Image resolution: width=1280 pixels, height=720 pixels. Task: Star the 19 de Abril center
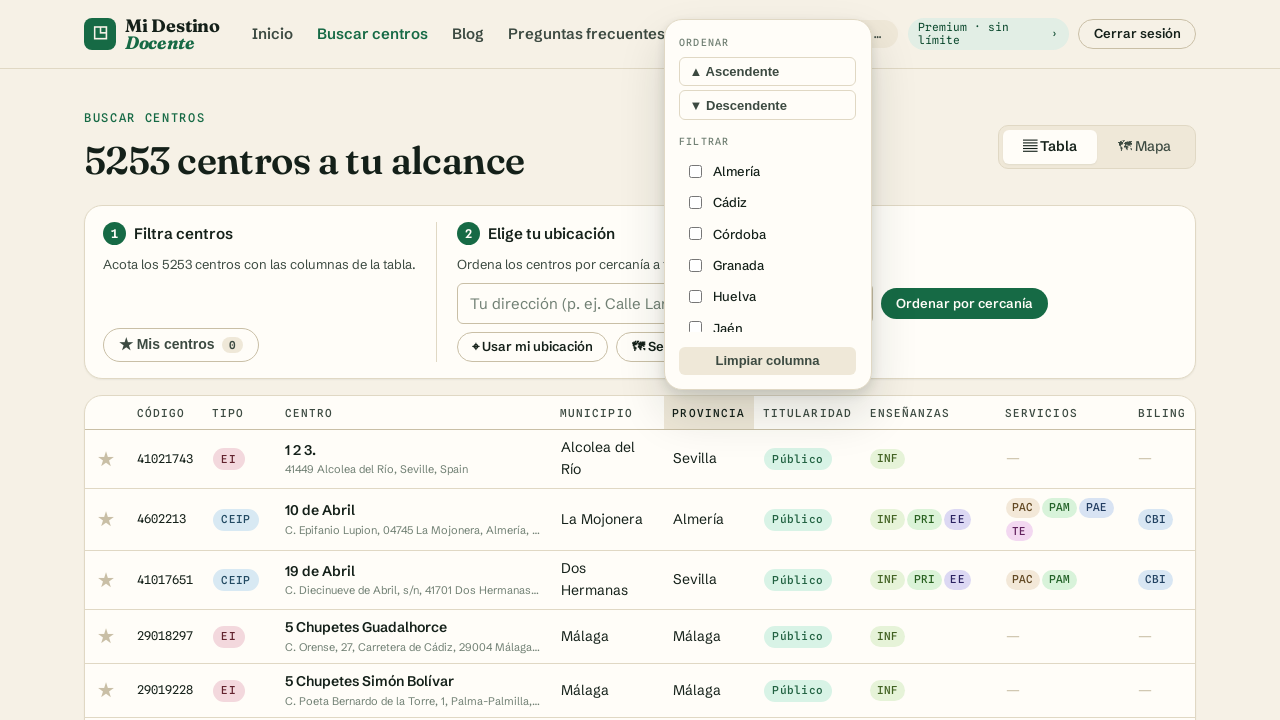tap(106, 580)
